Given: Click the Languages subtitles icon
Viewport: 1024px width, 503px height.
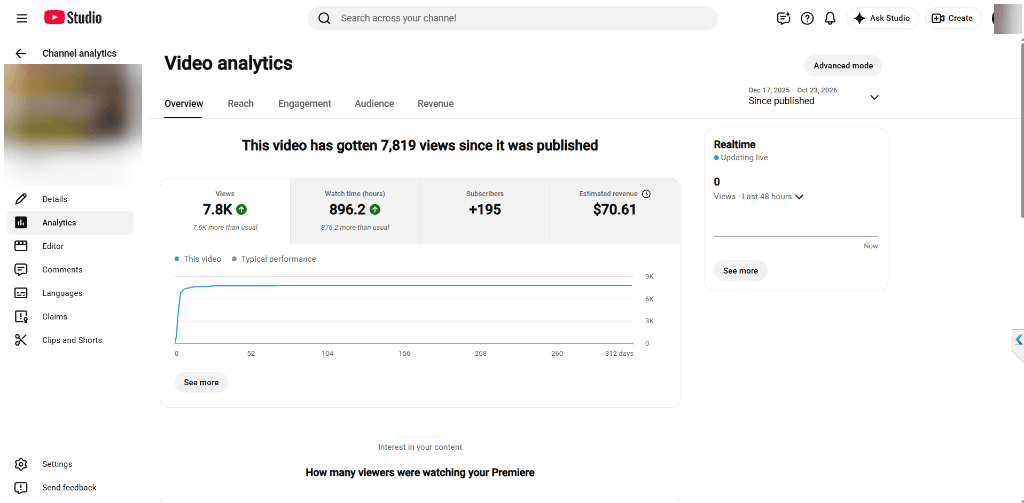Looking at the screenshot, I should (21, 293).
